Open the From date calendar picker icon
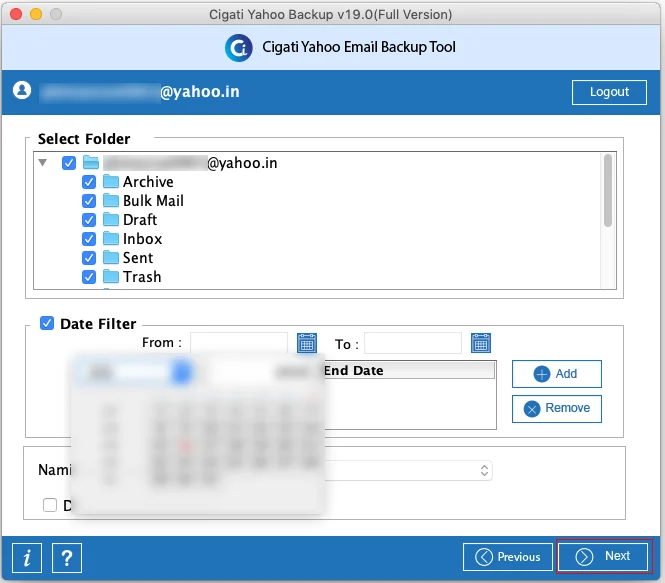The width and height of the screenshot is (665, 583). click(307, 343)
